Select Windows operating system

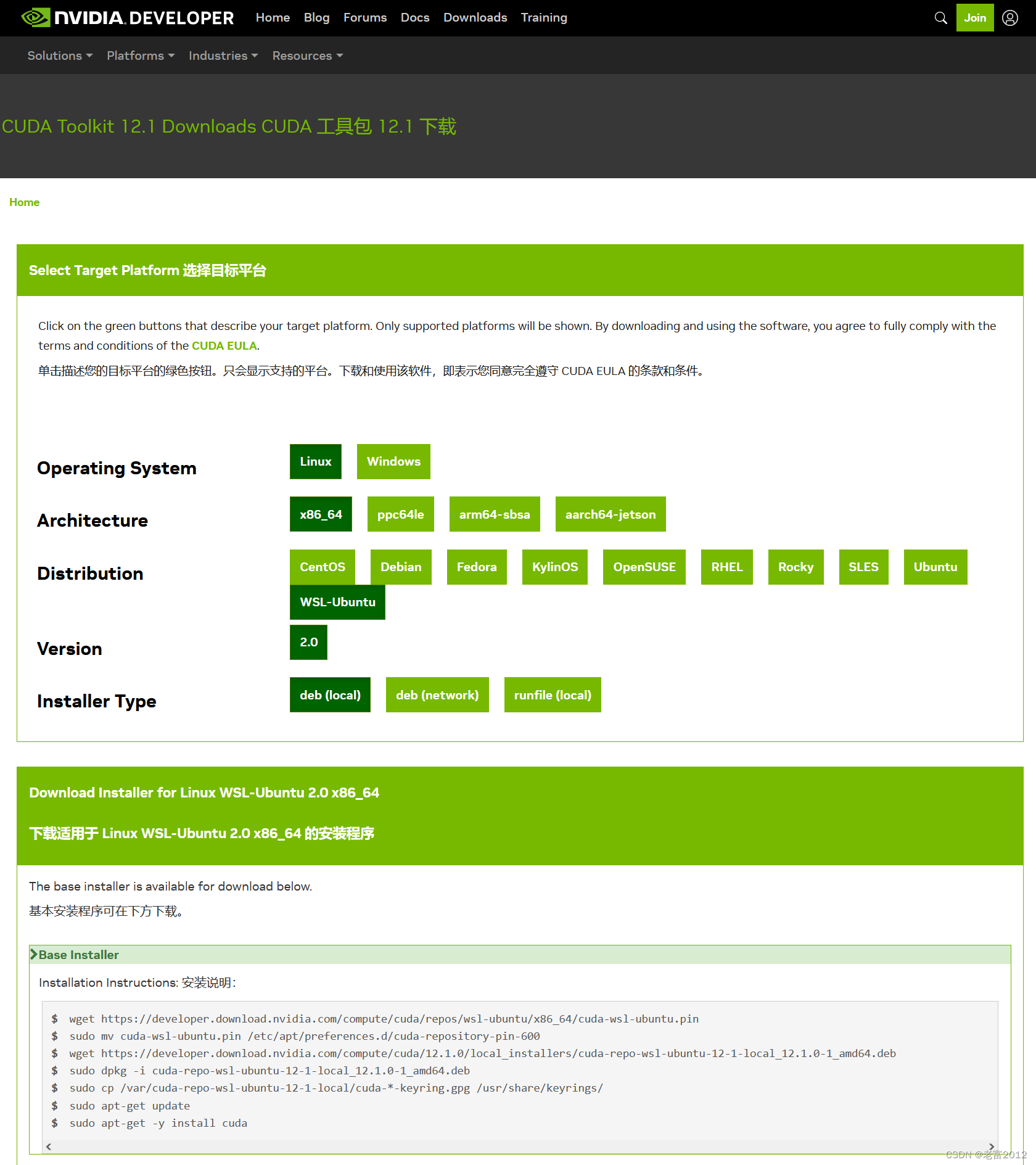(393, 461)
